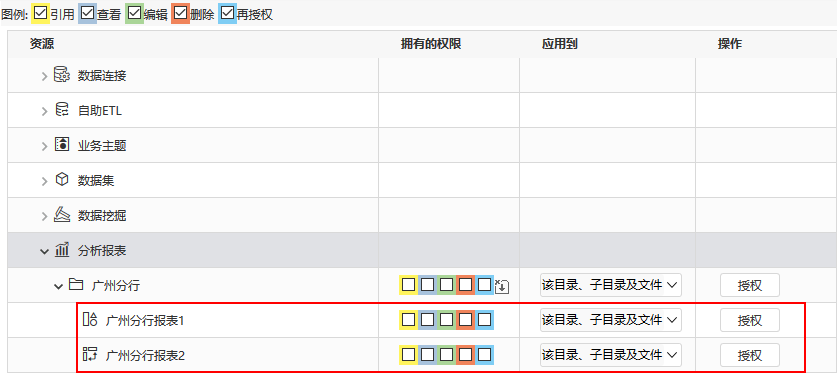Check the light-blue 再授权 box for 广州分行
Viewport: 837px width, 373px height.
click(x=484, y=285)
